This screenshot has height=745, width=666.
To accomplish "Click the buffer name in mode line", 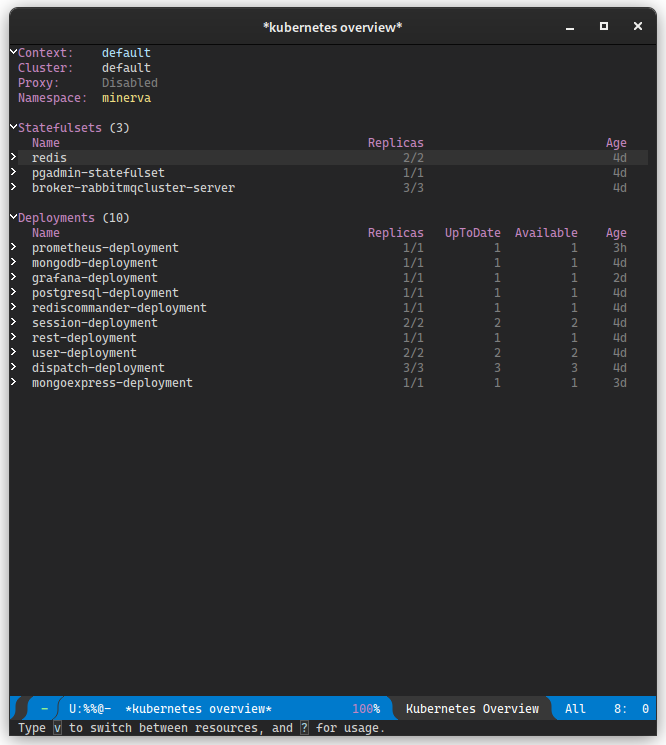I will 199,709.
